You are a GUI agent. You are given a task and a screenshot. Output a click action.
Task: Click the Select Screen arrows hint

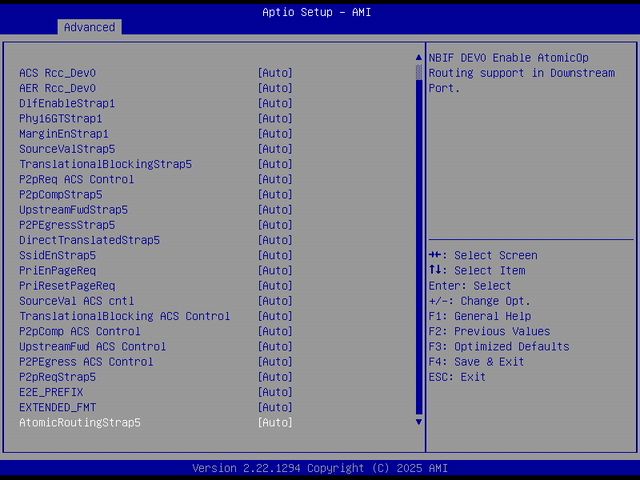pyautogui.click(x=483, y=256)
